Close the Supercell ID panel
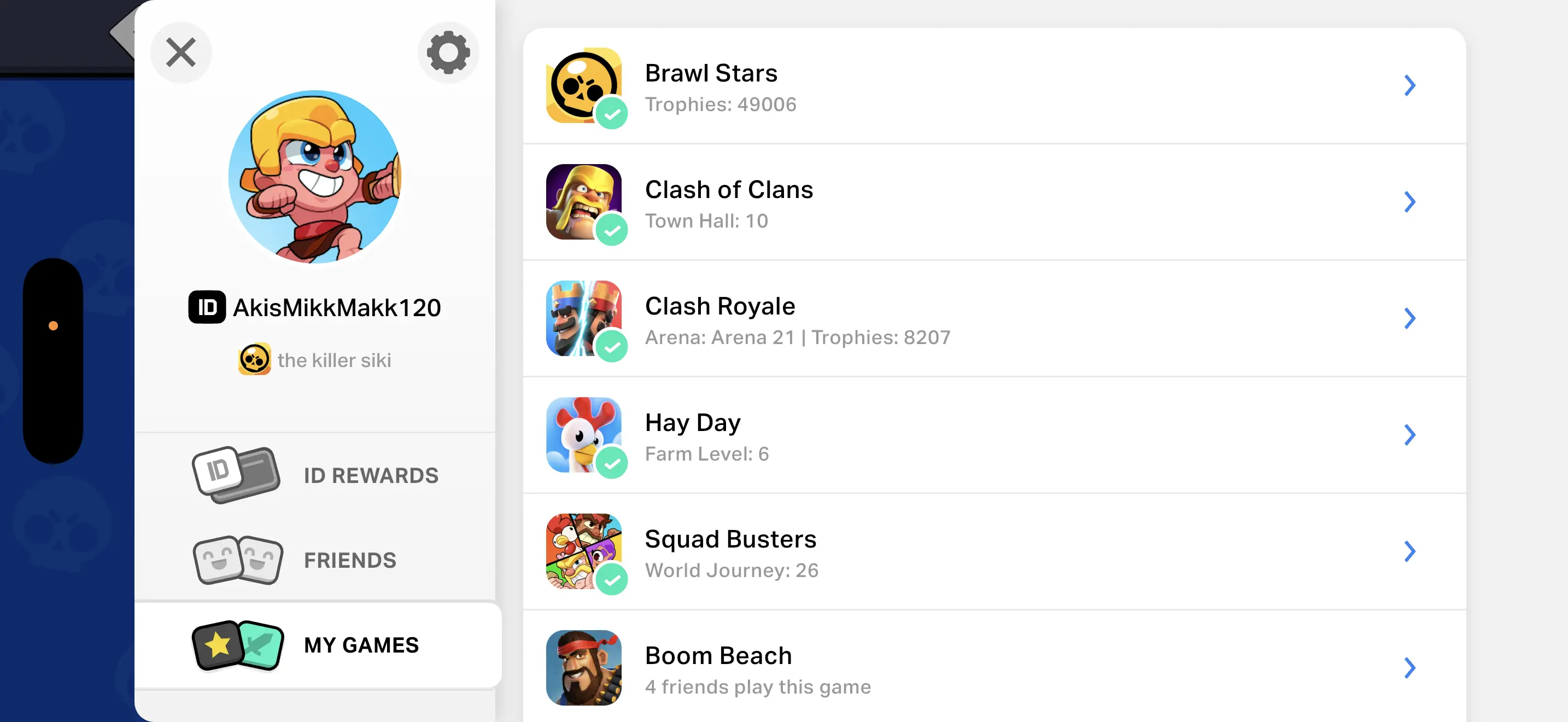1568x722 pixels. 181,53
